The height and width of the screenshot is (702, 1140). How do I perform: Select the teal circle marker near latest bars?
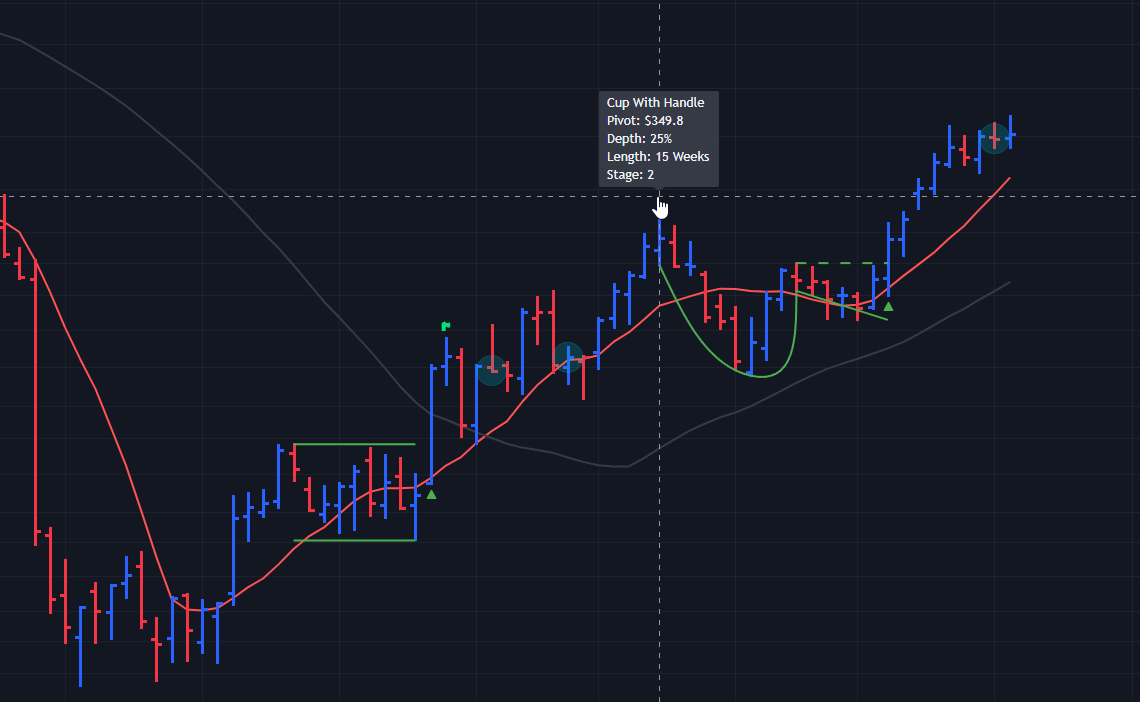[994, 137]
